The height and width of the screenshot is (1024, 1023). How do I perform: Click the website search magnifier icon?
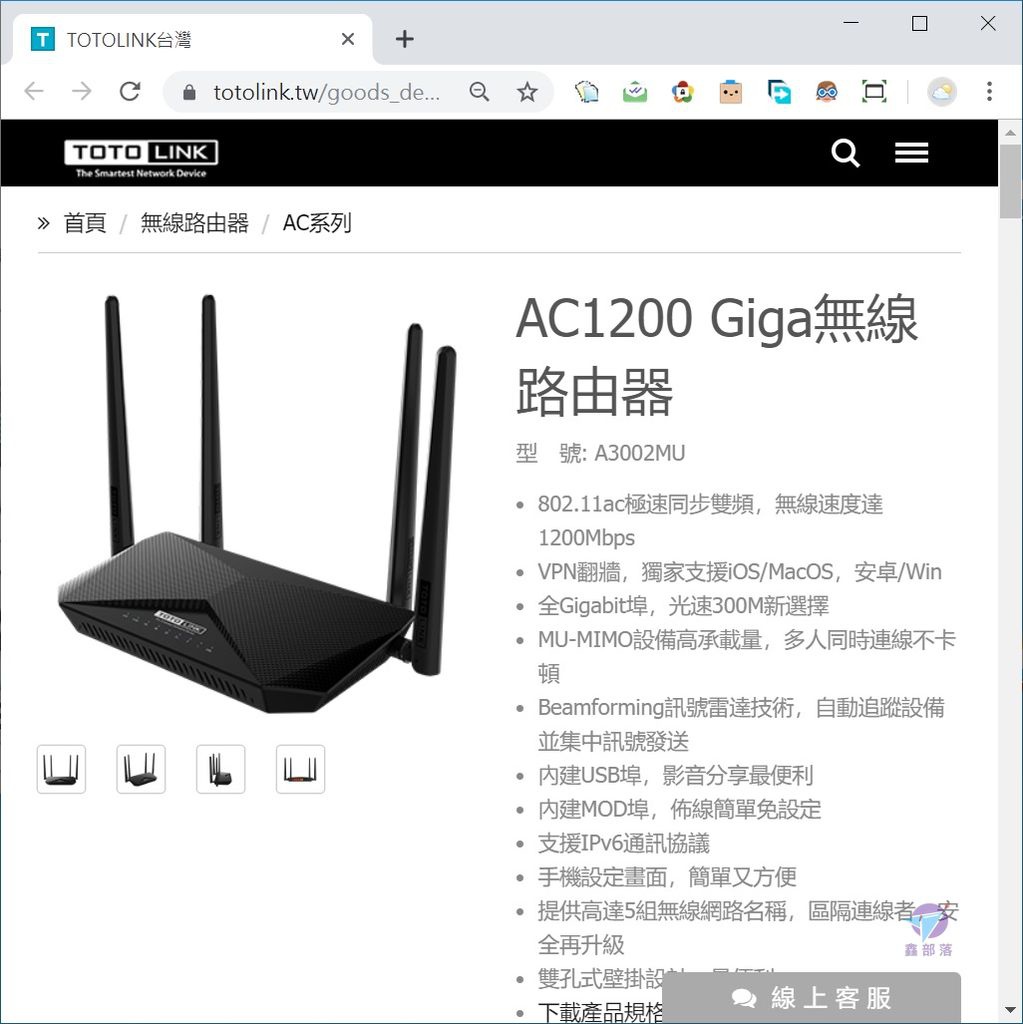tap(845, 153)
